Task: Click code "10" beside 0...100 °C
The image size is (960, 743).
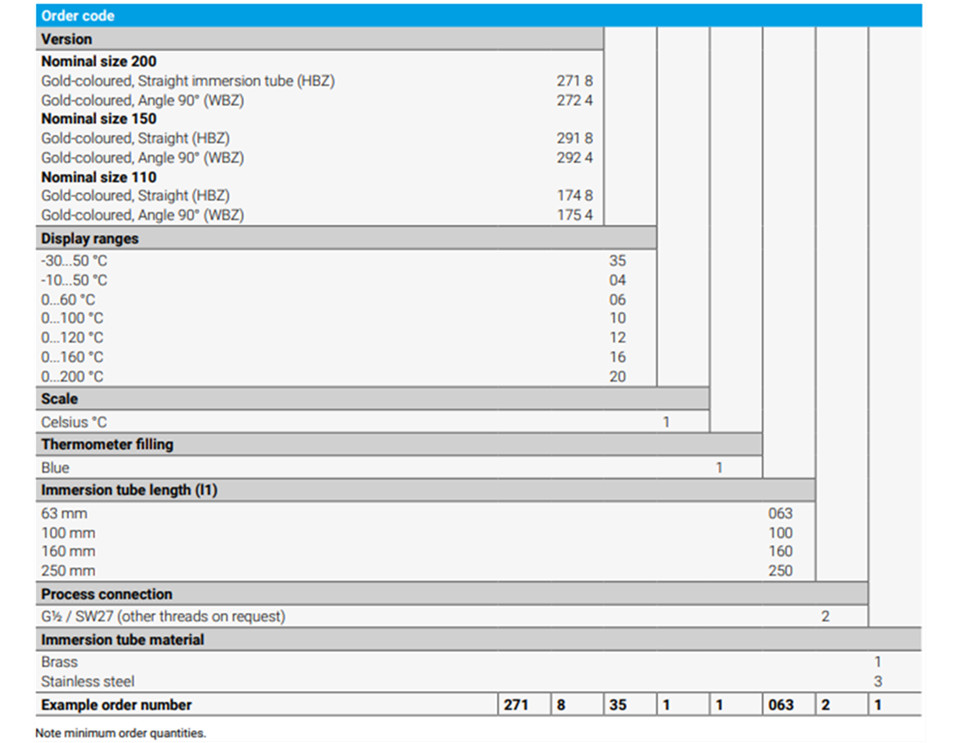Action: coord(617,318)
